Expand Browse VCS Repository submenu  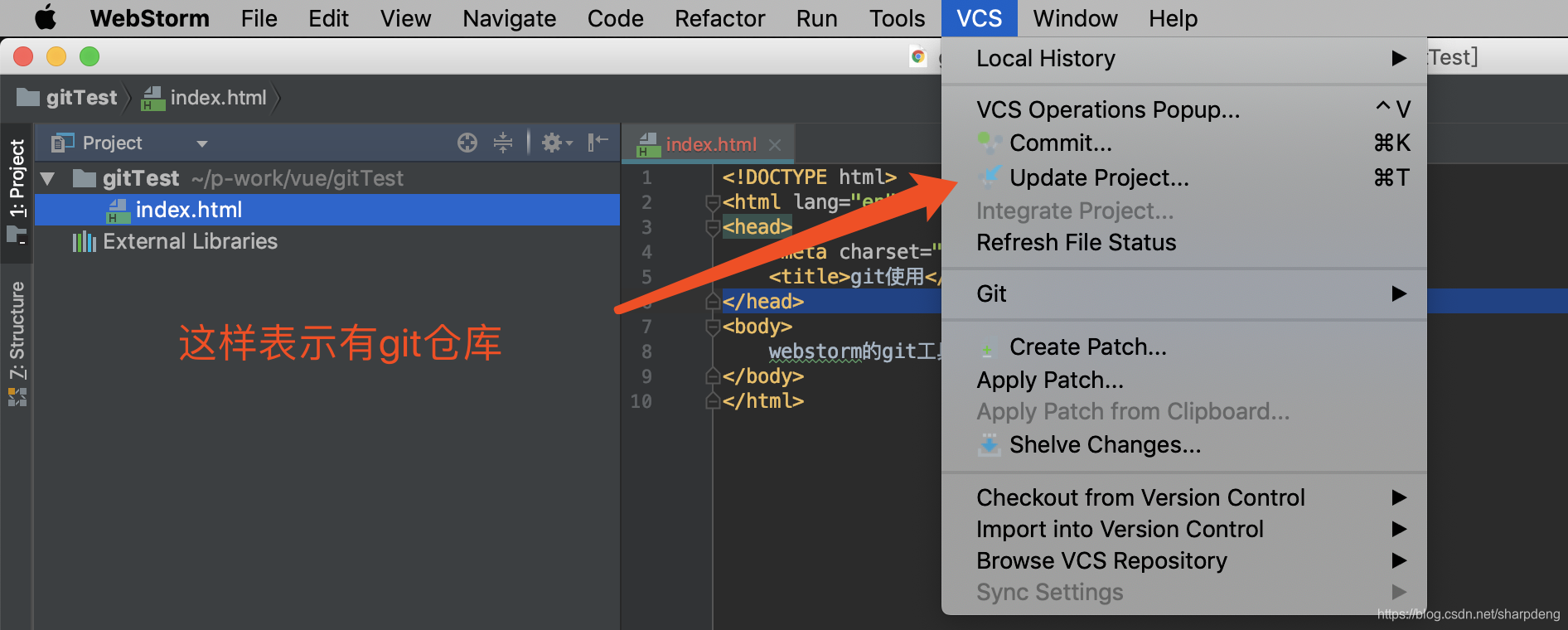(1184, 560)
